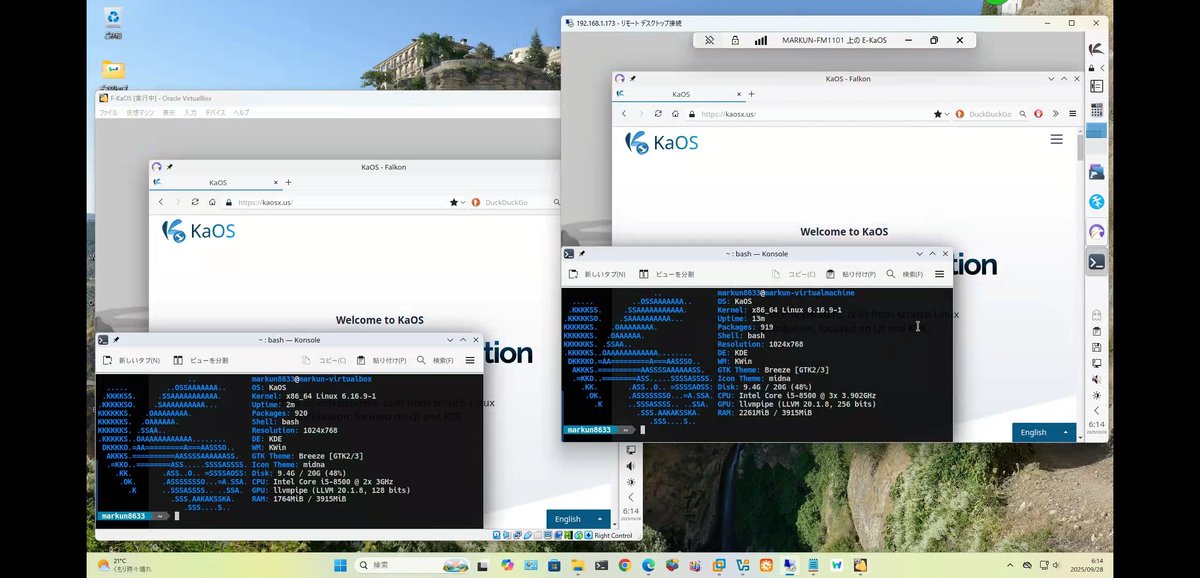Expand toolbar overflow chevrons in remote Falkon
Image resolution: width=1200 pixels, height=578 pixels.
tap(1056, 114)
